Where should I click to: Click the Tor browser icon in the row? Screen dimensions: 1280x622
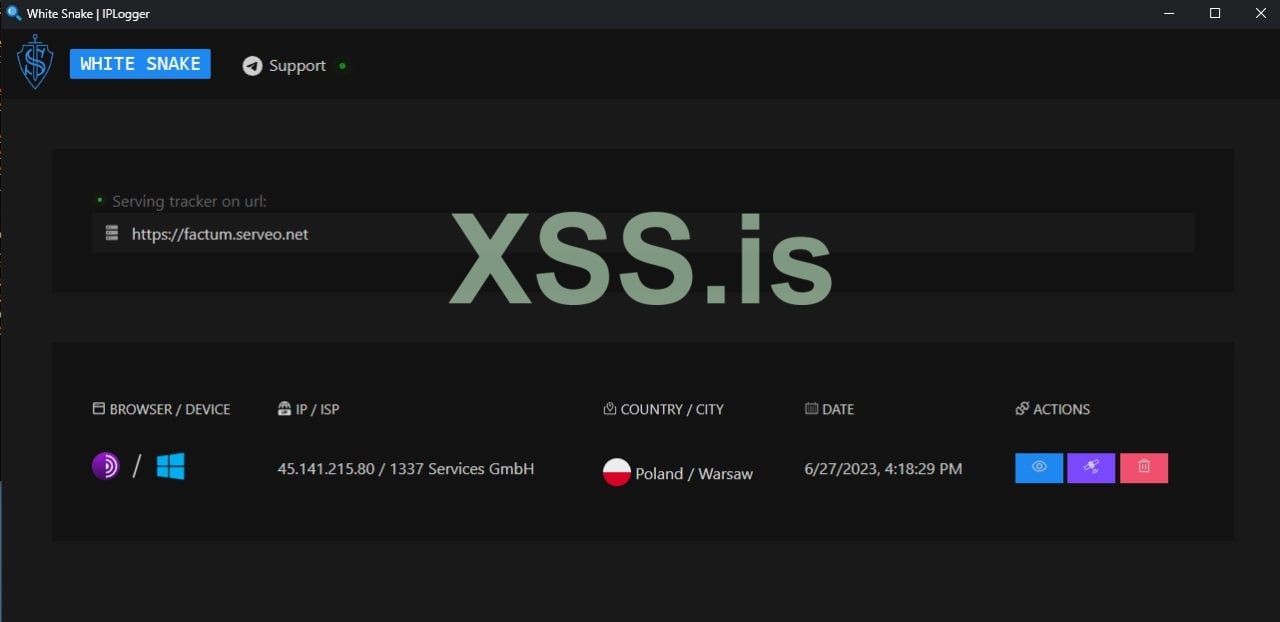point(106,466)
